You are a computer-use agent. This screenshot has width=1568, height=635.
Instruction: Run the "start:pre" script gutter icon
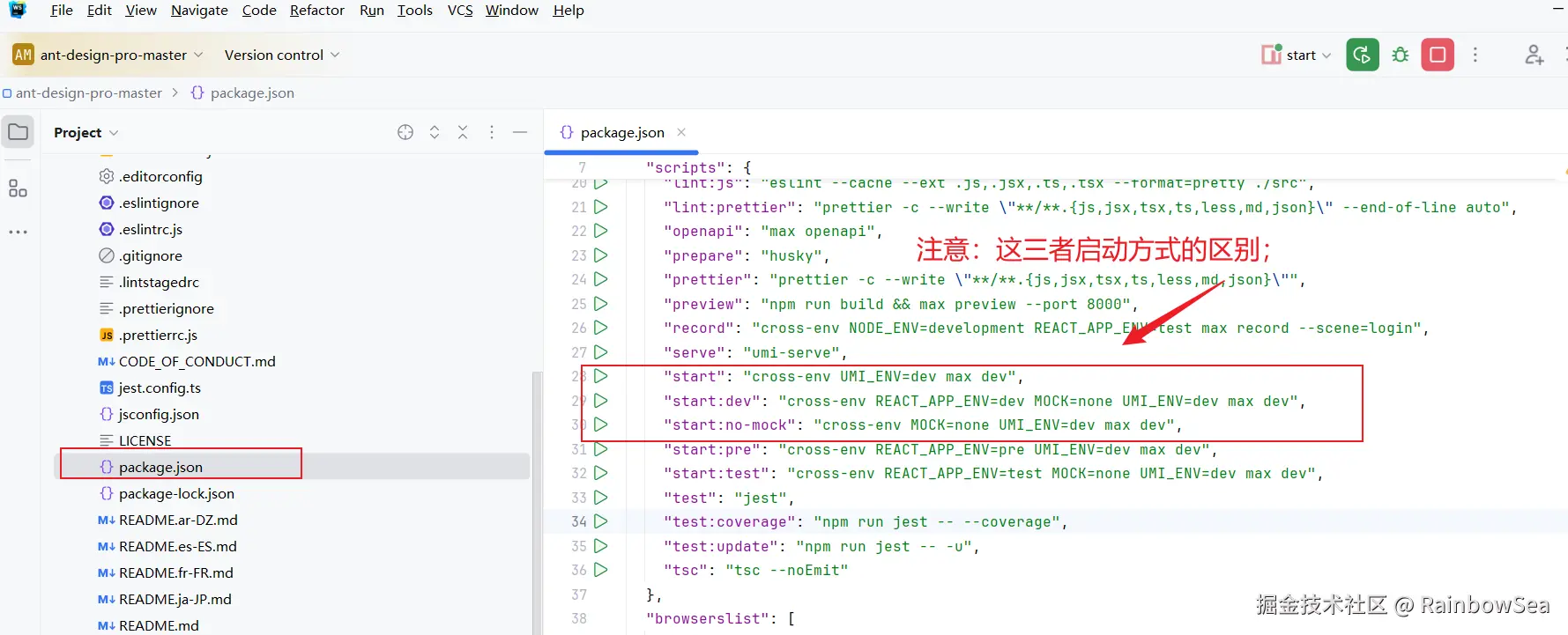point(601,449)
